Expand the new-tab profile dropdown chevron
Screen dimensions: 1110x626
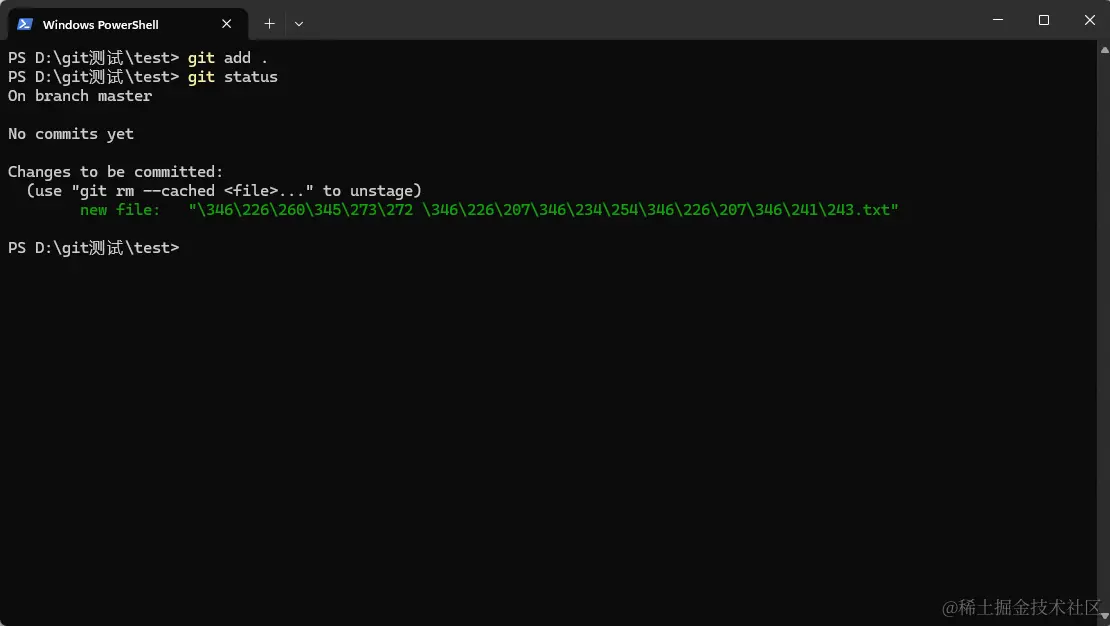click(299, 24)
